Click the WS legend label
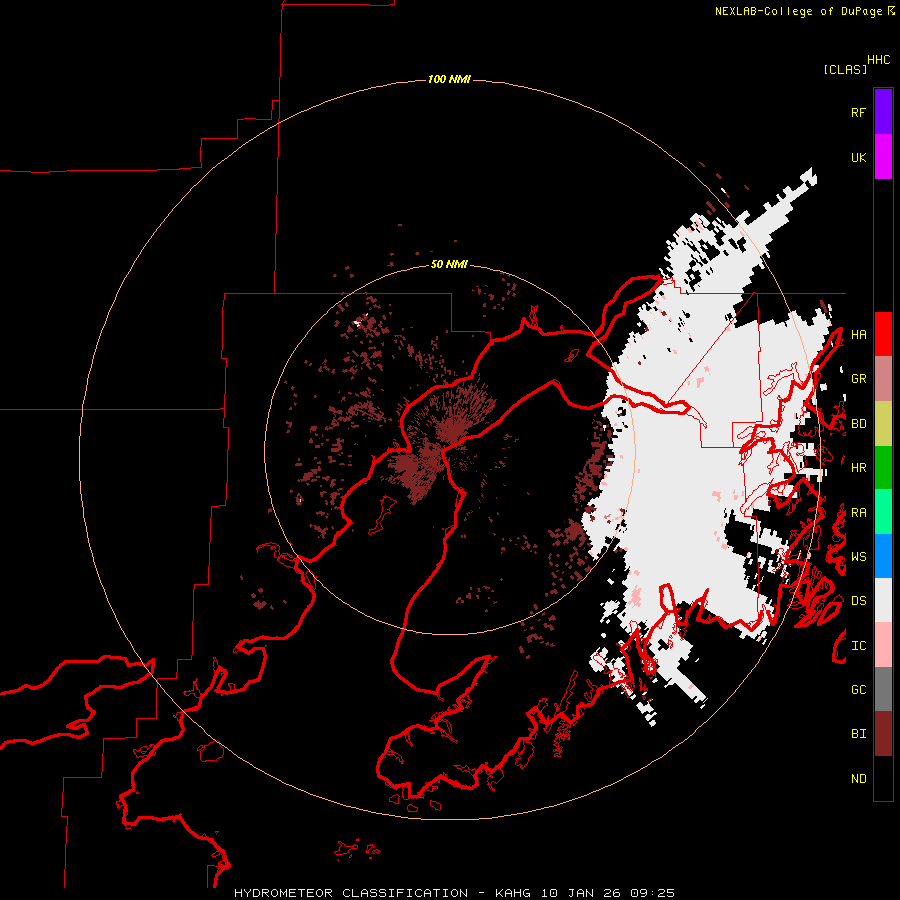The image size is (900, 900). click(x=858, y=557)
